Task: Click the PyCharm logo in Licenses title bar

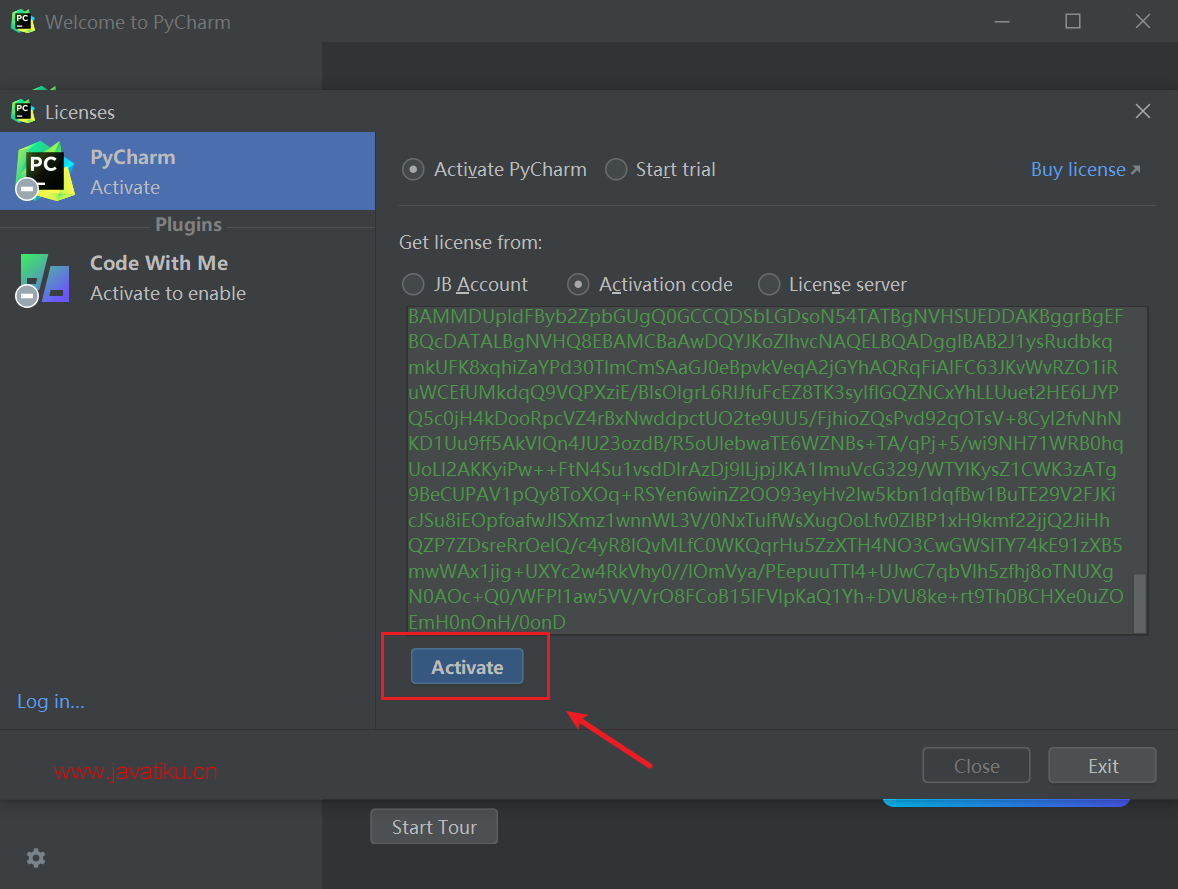Action: click(23, 112)
